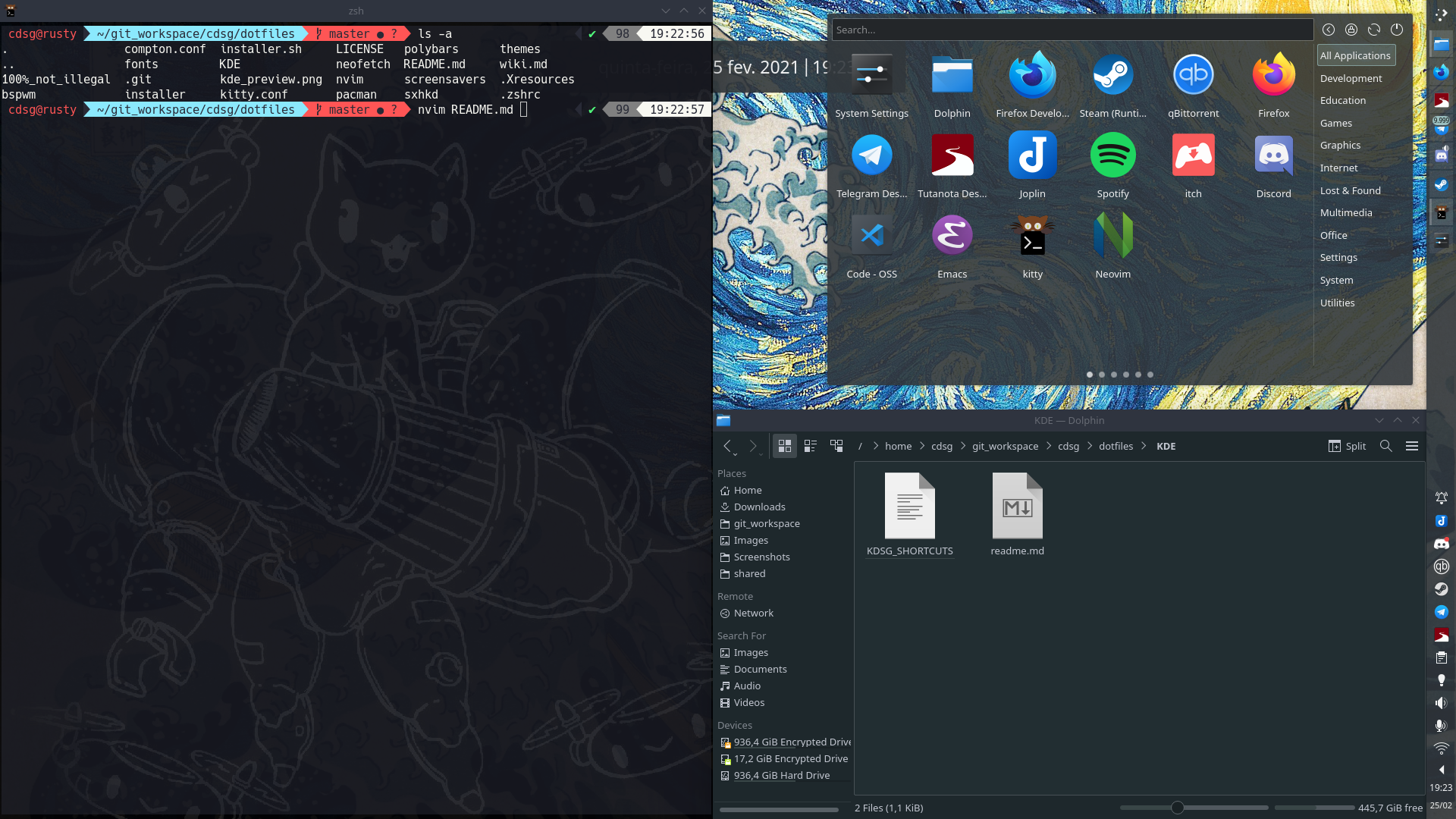The width and height of the screenshot is (1456, 819).
Task: Navigate to git_workspace in breadcrumb bar
Action: coord(1005,446)
